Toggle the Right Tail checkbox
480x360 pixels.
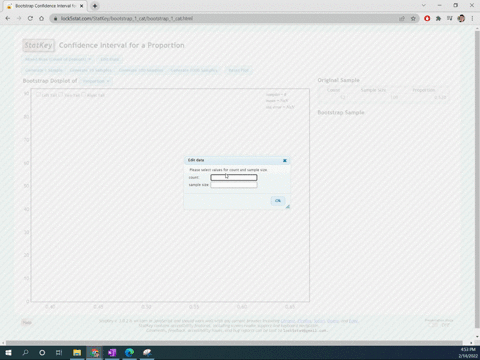84,95
